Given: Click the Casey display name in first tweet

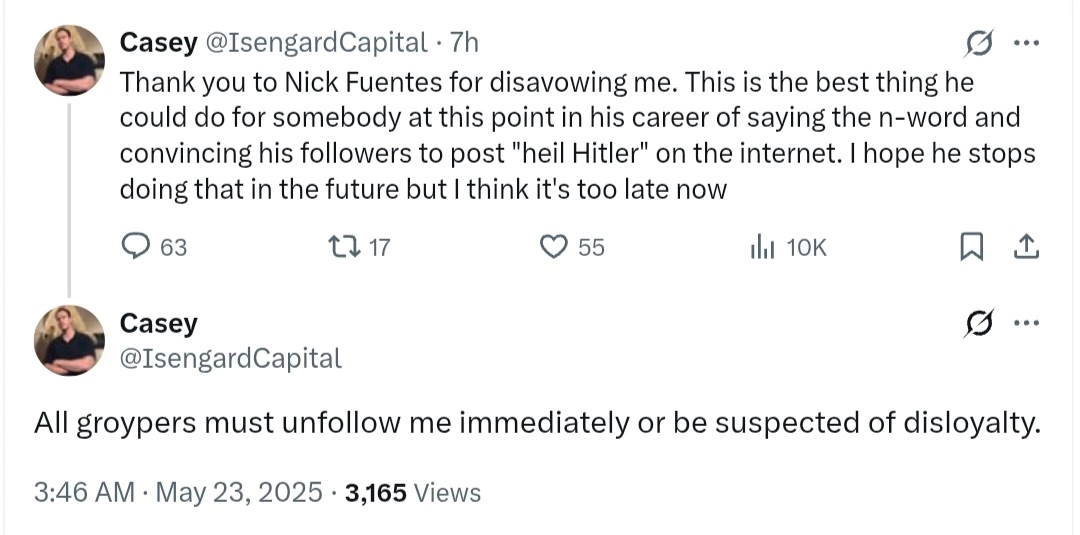Looking at the screenshot, I should tap(158, 43).
